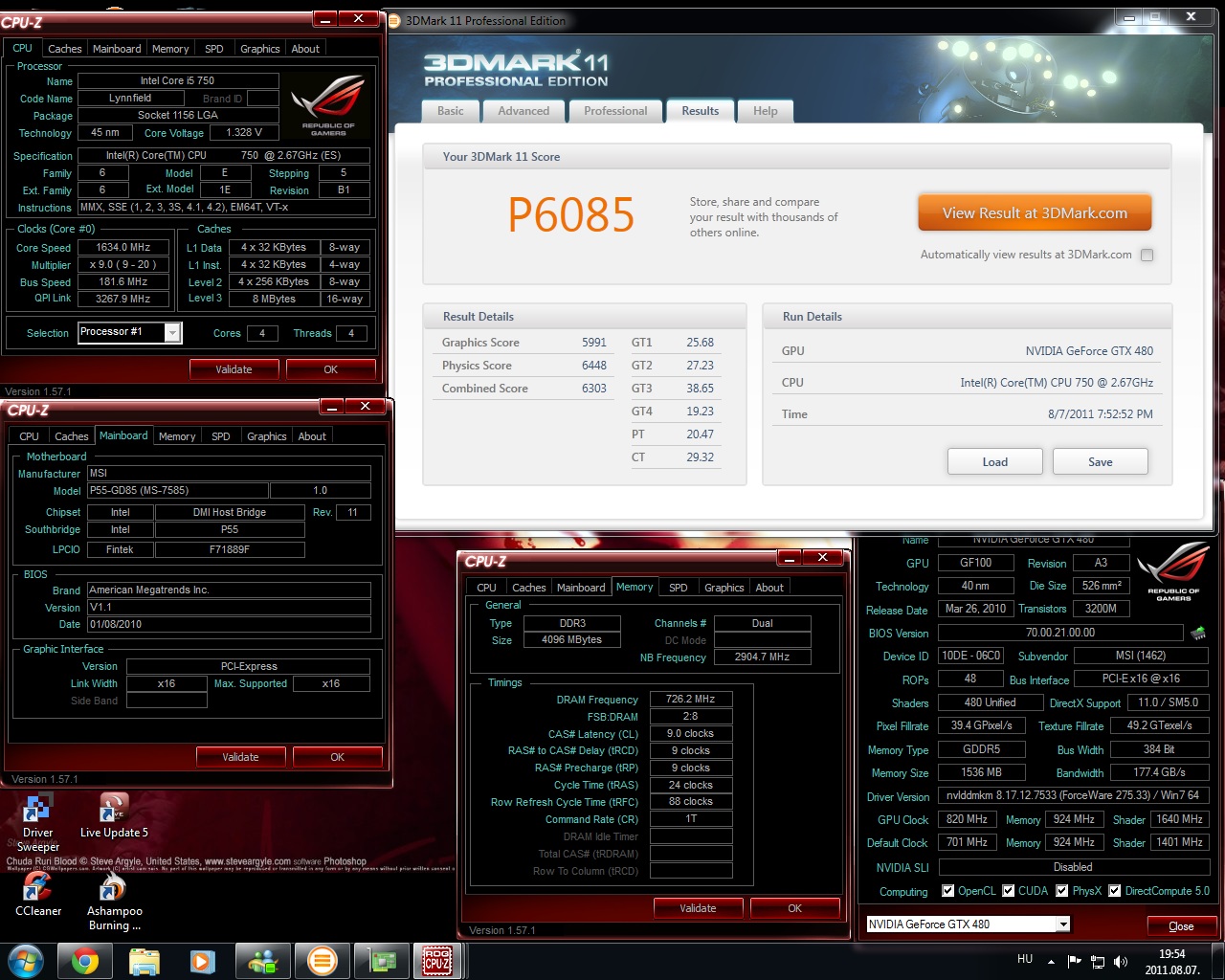Image resolution: width=1225 pixels, height=980 pixels.
Task: Open Professional tab in 3DMark 11
Action: [x=615, y=111]
